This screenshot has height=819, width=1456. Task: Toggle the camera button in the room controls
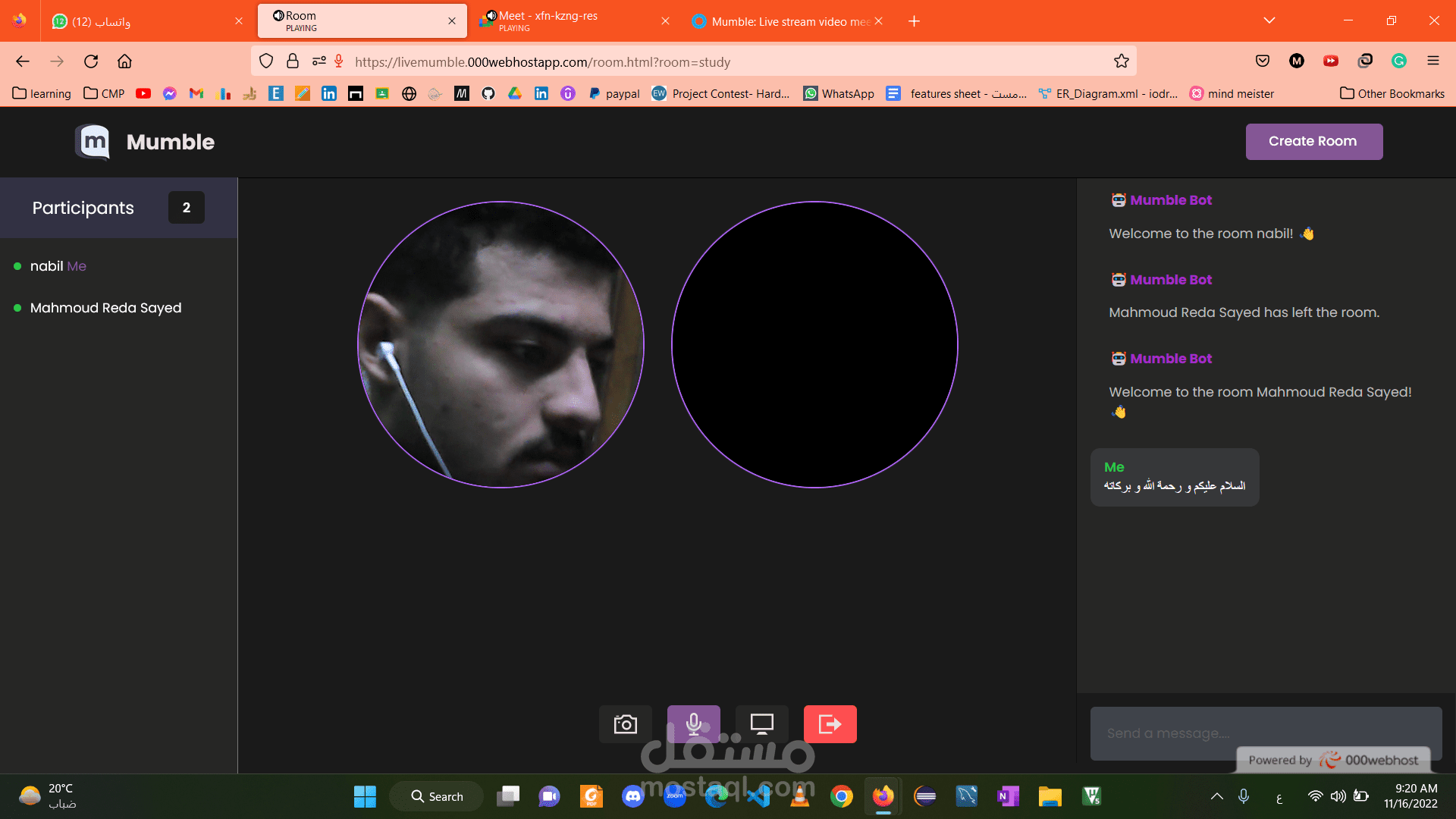[x=625, y=724]
